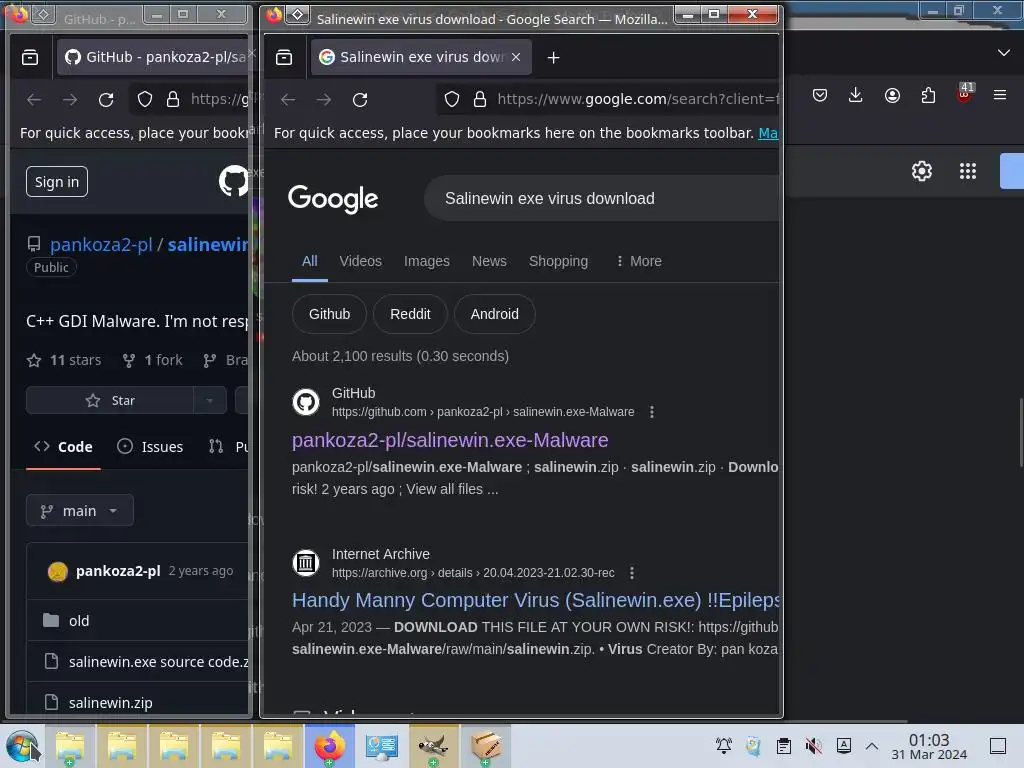Switch to the News search tab
This screenshot has width=1024, height=768.
489,261
